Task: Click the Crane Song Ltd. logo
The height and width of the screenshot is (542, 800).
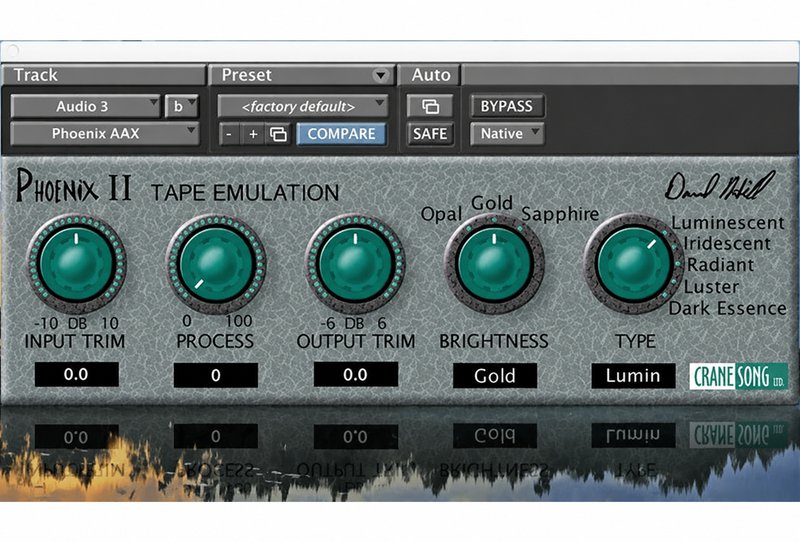Action: pyautogui.click(x=739, y=377)
